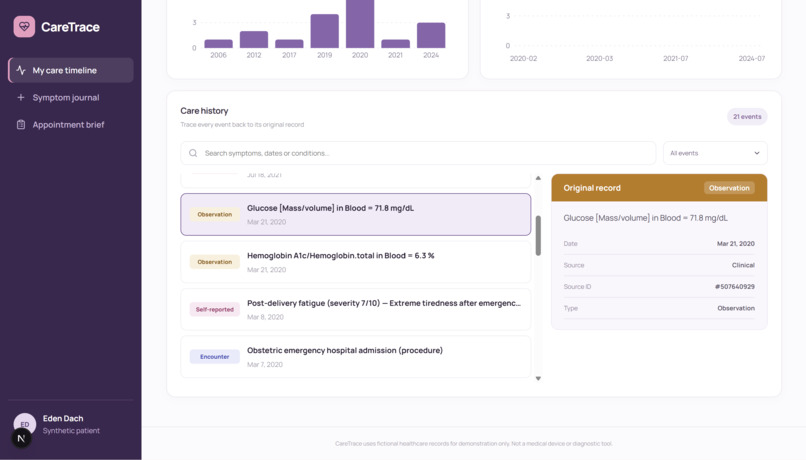The width and height of the screenshot is (806, 460).
Task: Click the CareTrace heart logo icon
Action: 24,27
